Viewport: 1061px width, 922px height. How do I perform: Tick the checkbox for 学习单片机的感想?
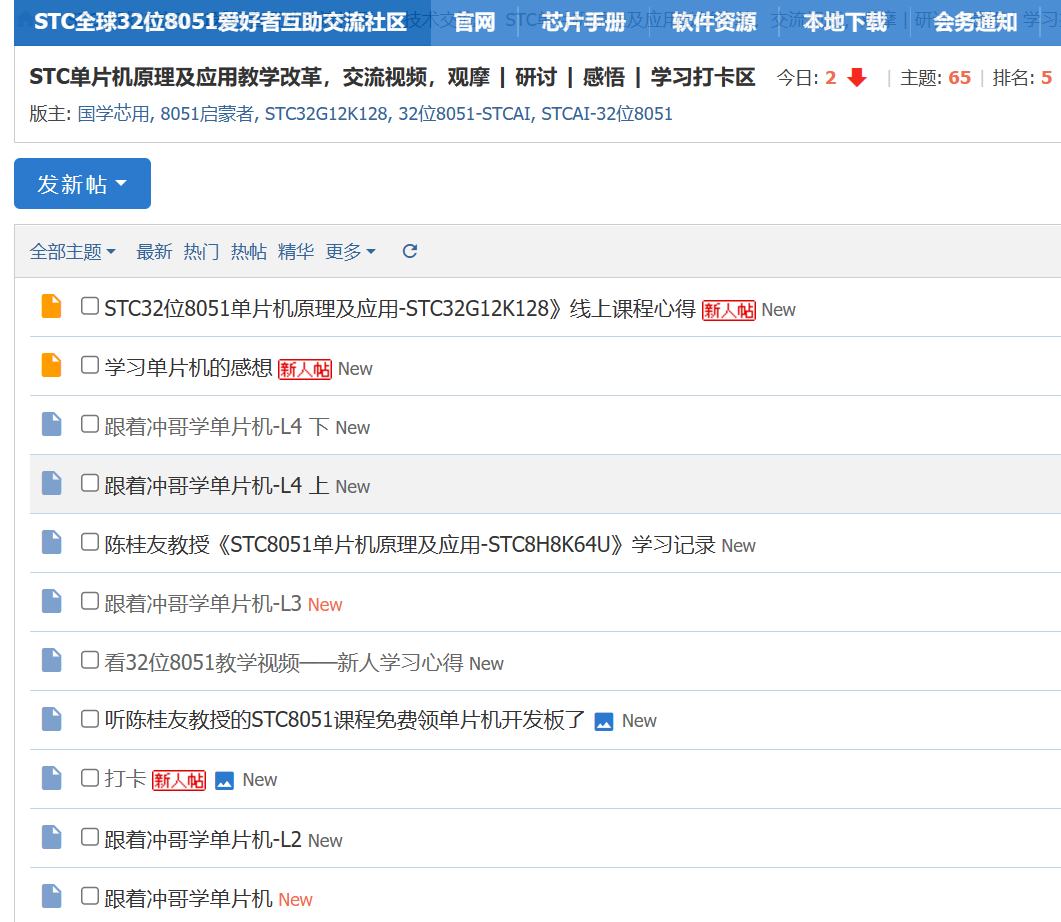click(x=89, y=365)
